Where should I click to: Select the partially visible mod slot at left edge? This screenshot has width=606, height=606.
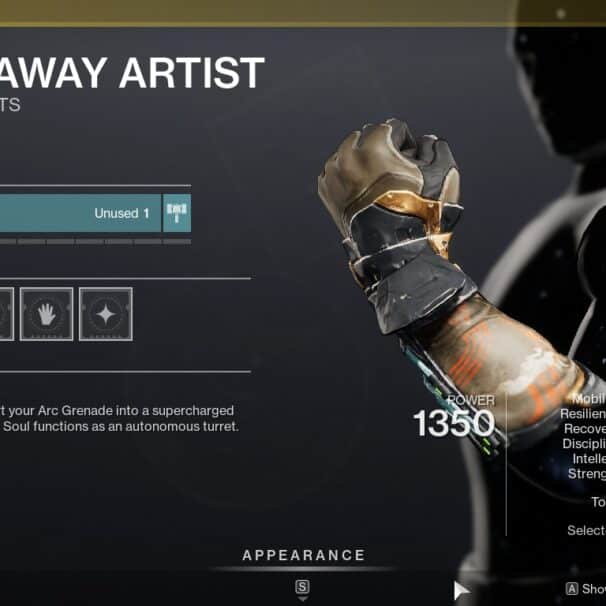tap(7, 314)
